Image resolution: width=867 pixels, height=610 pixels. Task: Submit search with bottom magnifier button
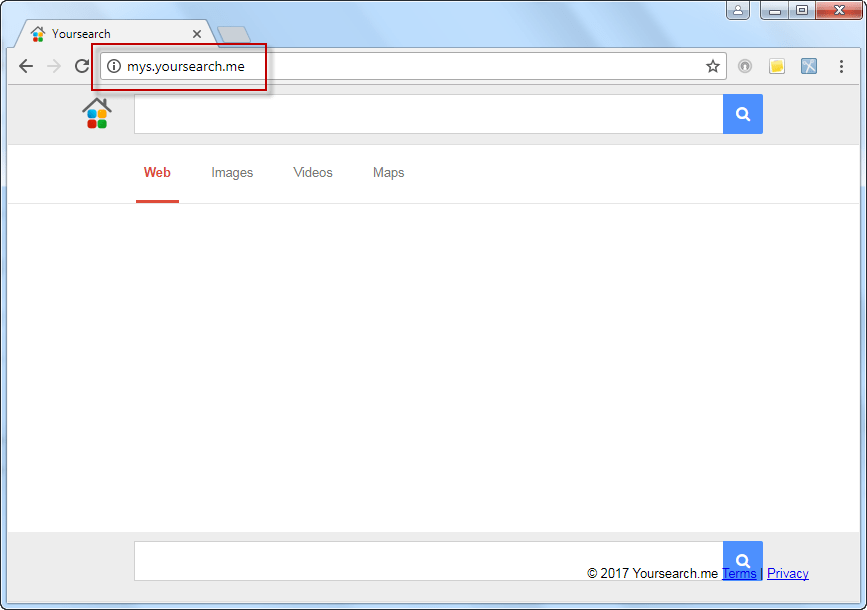(x=743, y=560)
